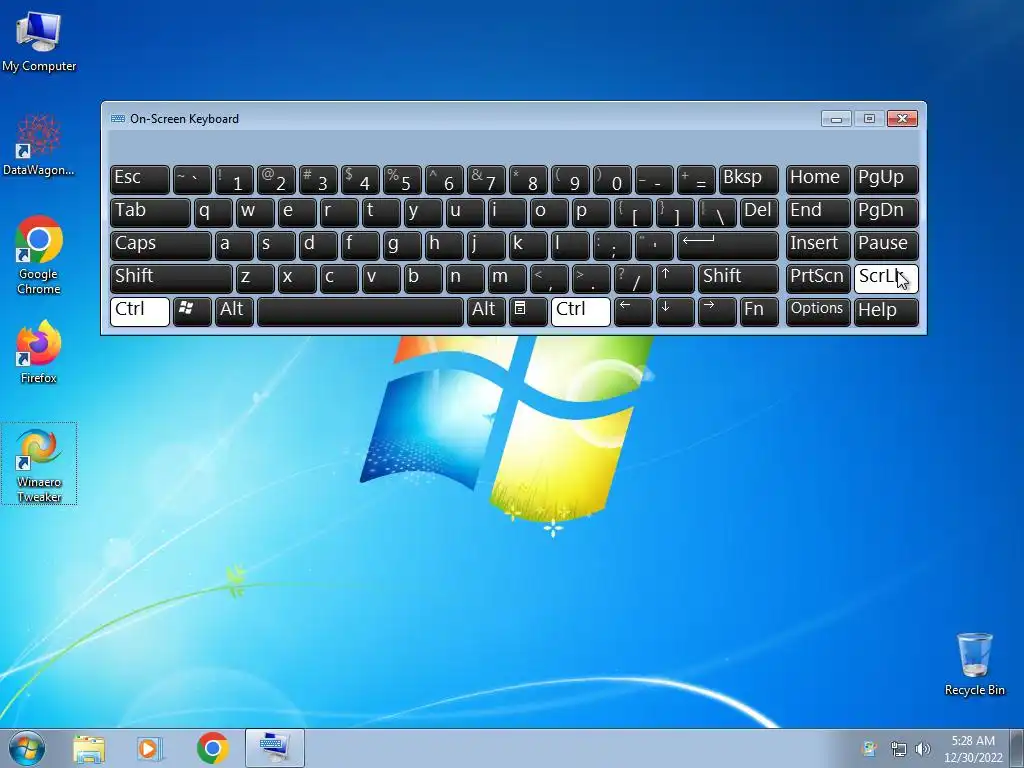Click the plus equals key
The height and width of the screenshot is (768, 1024).
(696, 179)
